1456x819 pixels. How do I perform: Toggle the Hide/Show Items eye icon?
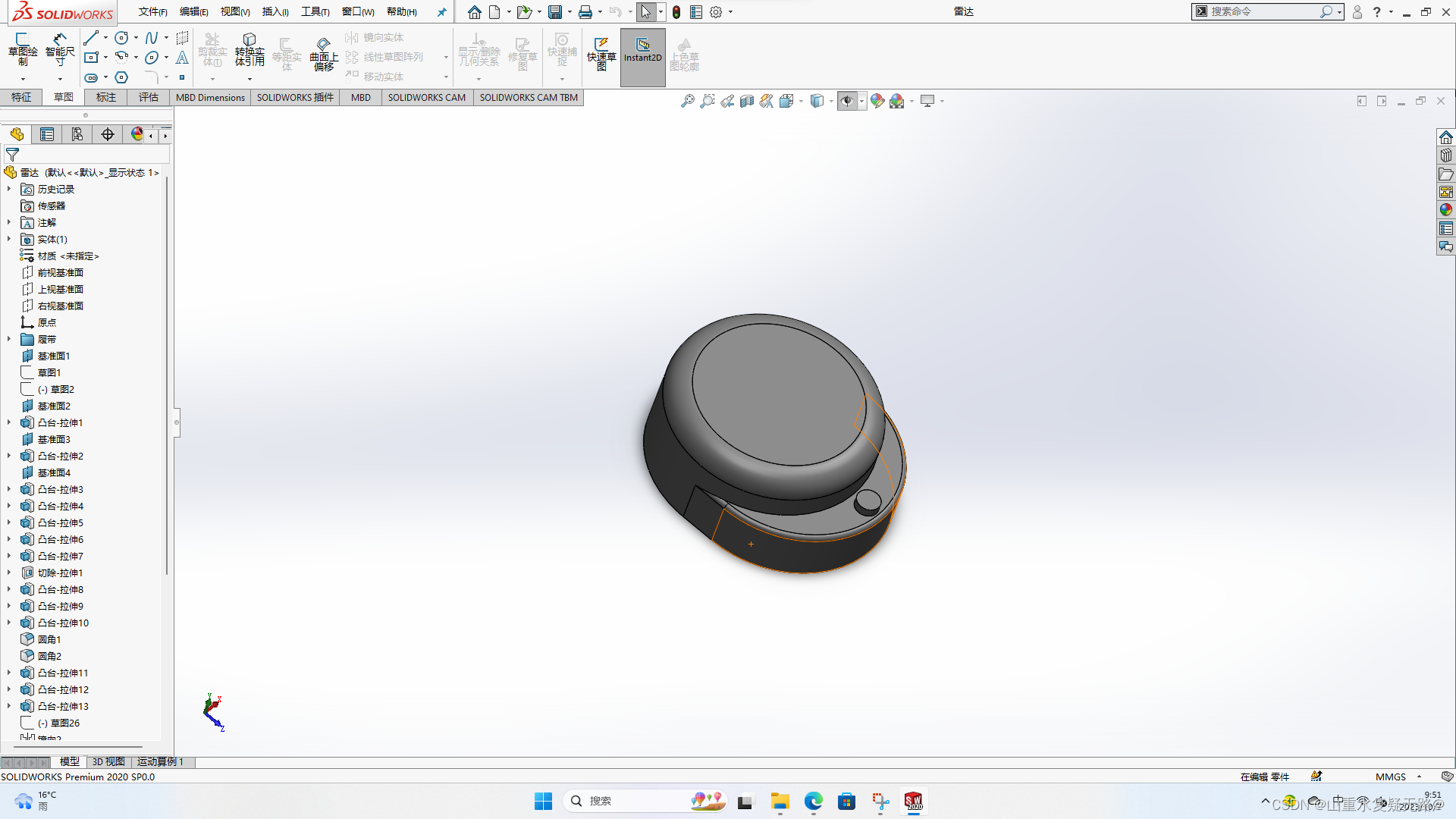point(848,100)
